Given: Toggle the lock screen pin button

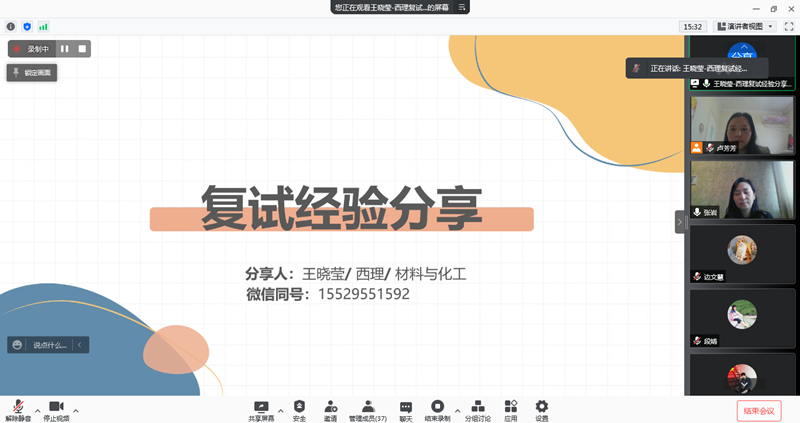Looking at the screenshot, I should pos(33,72).
